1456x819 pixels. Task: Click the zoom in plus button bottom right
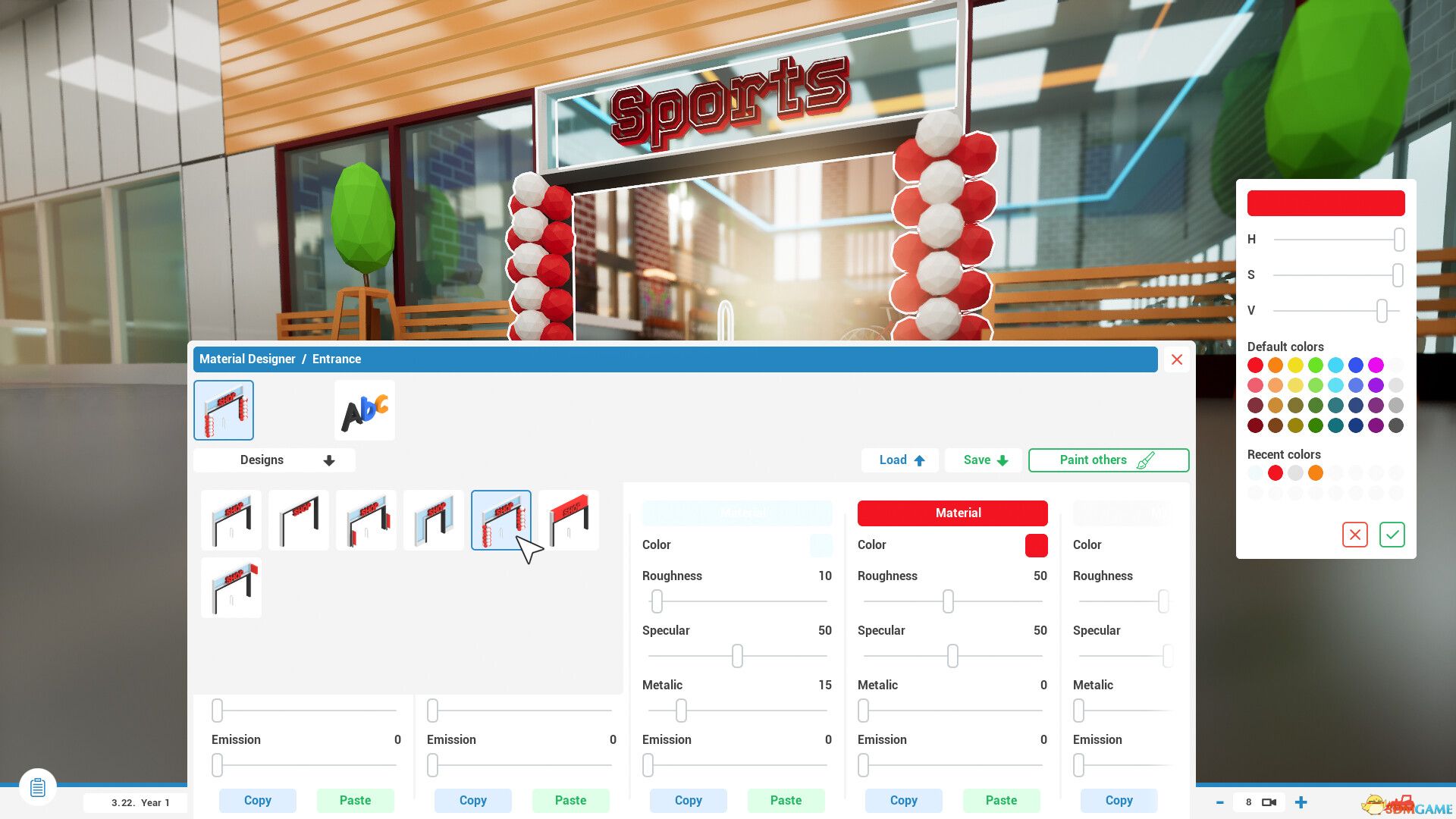tap(1301, 801)
